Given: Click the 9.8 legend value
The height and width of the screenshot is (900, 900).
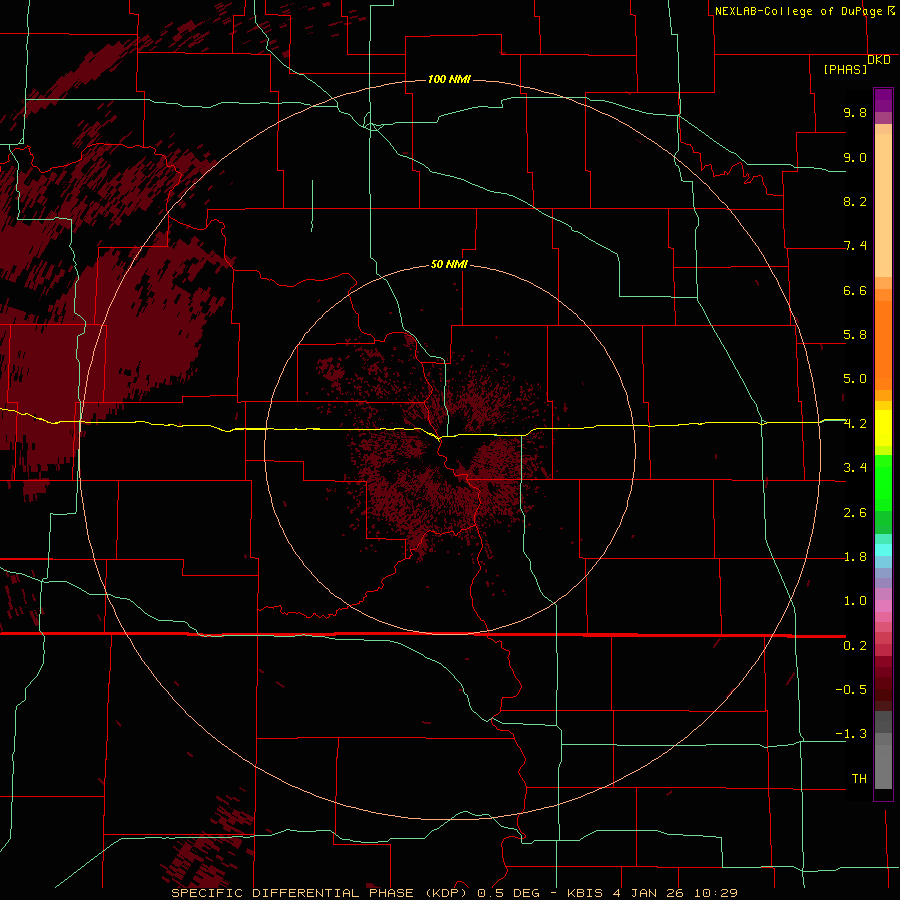Looking at the screenshot, I should click(855, 112).
